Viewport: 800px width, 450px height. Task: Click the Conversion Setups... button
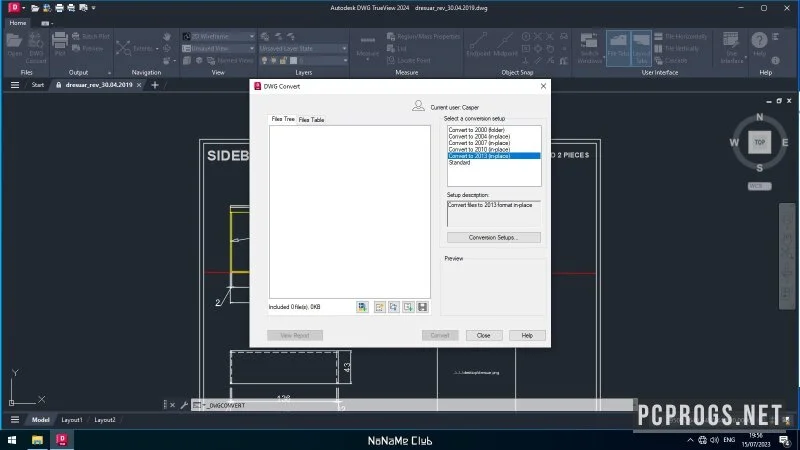click(x=493, y=237)
